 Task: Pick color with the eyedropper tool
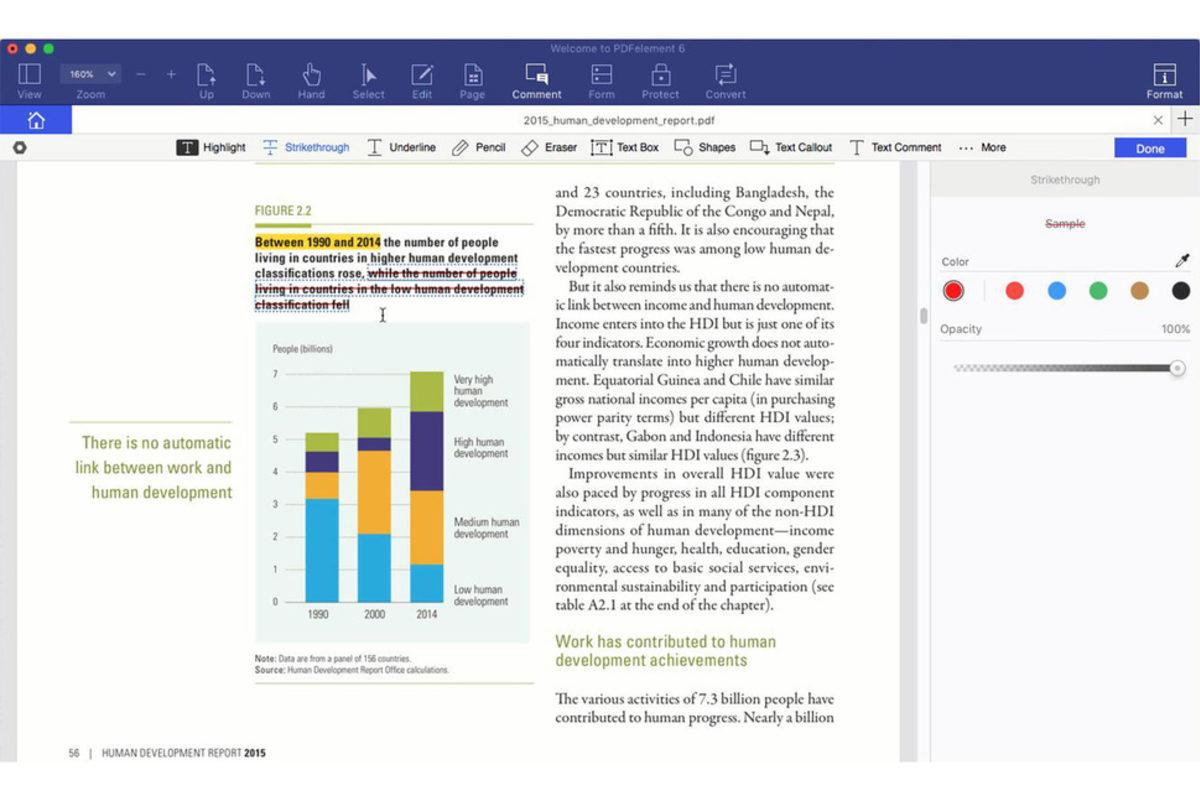click(x=1182, y=262)
